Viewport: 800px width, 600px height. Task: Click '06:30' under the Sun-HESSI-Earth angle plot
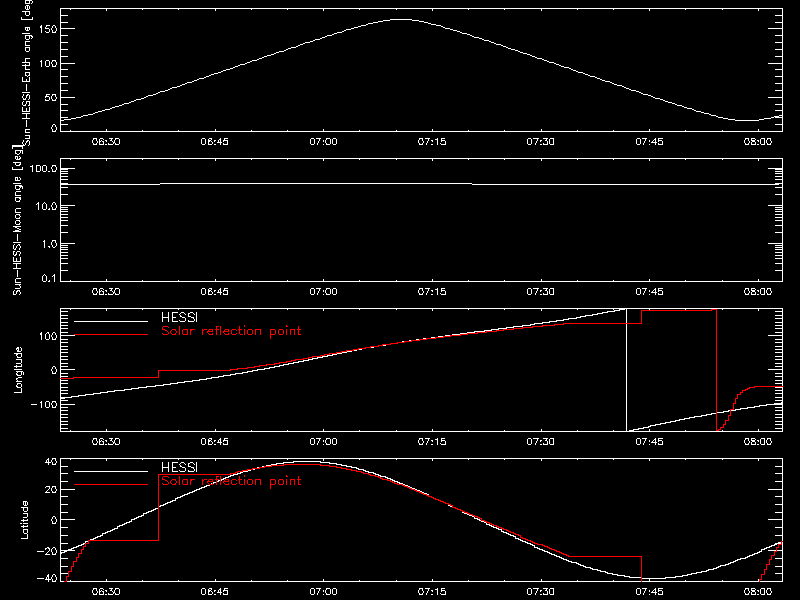point(106,142)
